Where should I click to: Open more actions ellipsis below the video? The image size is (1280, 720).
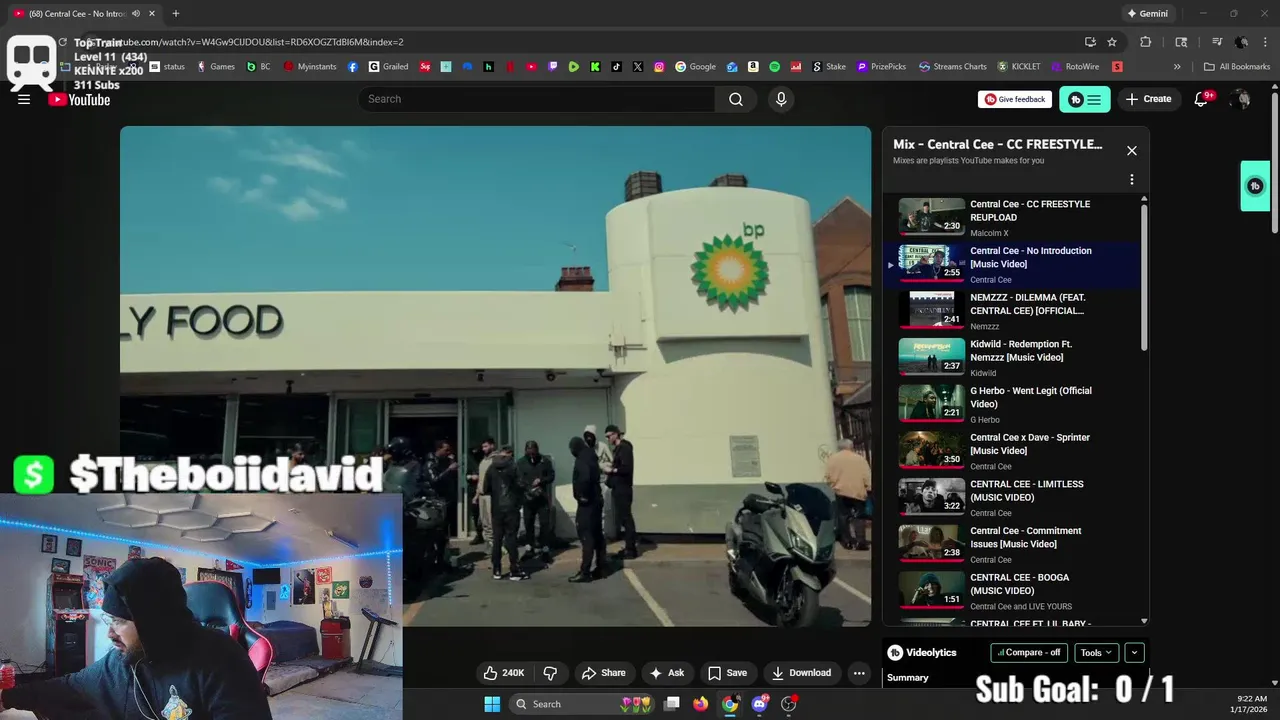coord(859,673)
